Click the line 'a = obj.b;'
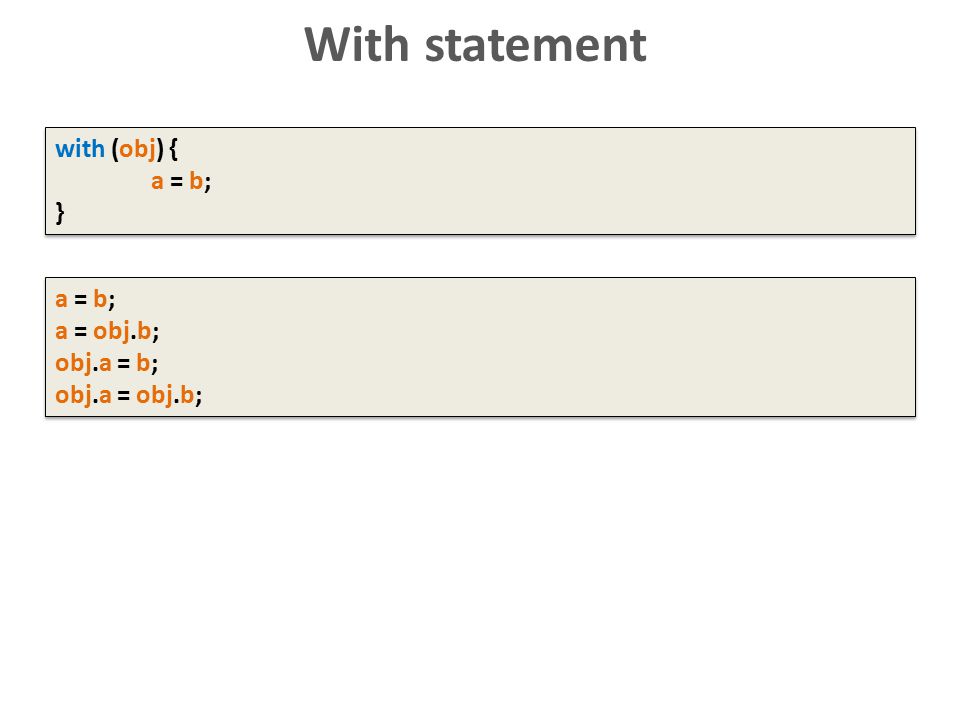This screenshot has width=960, height=720. point(107,332)
